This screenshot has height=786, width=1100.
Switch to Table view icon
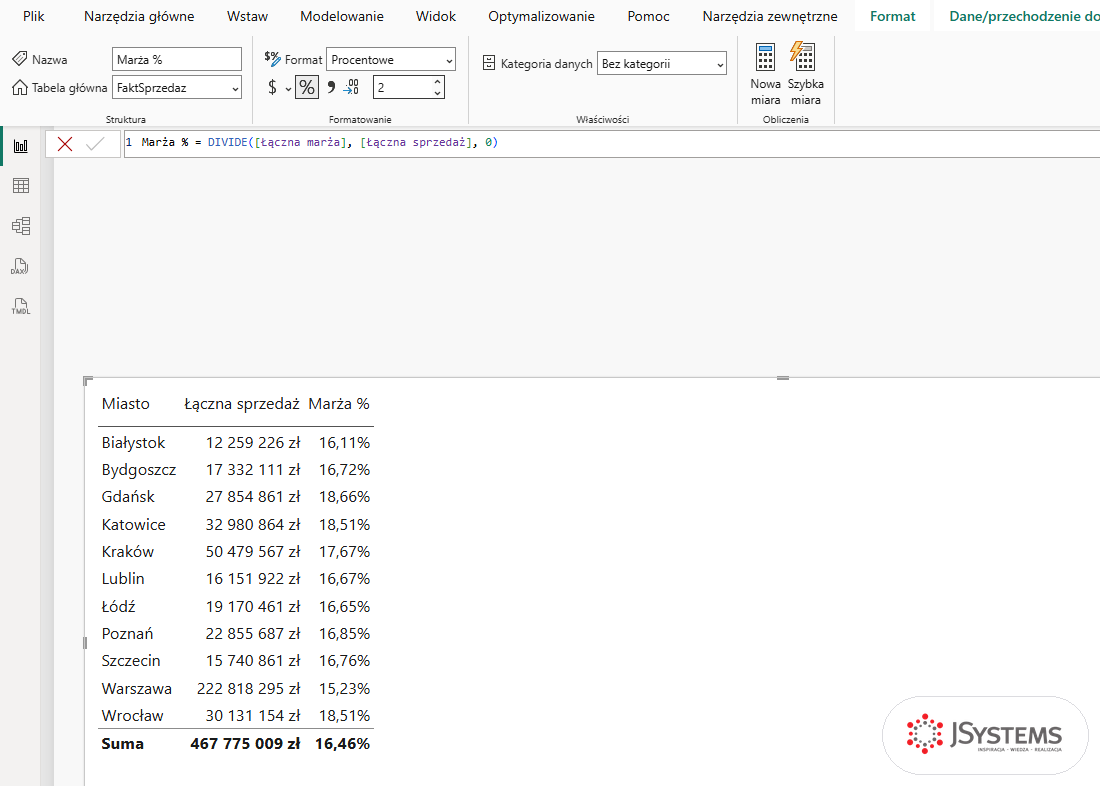[21, 185]
